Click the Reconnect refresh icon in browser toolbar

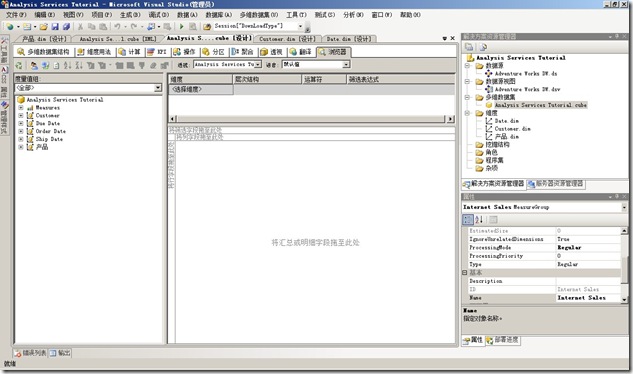point(19,65)
